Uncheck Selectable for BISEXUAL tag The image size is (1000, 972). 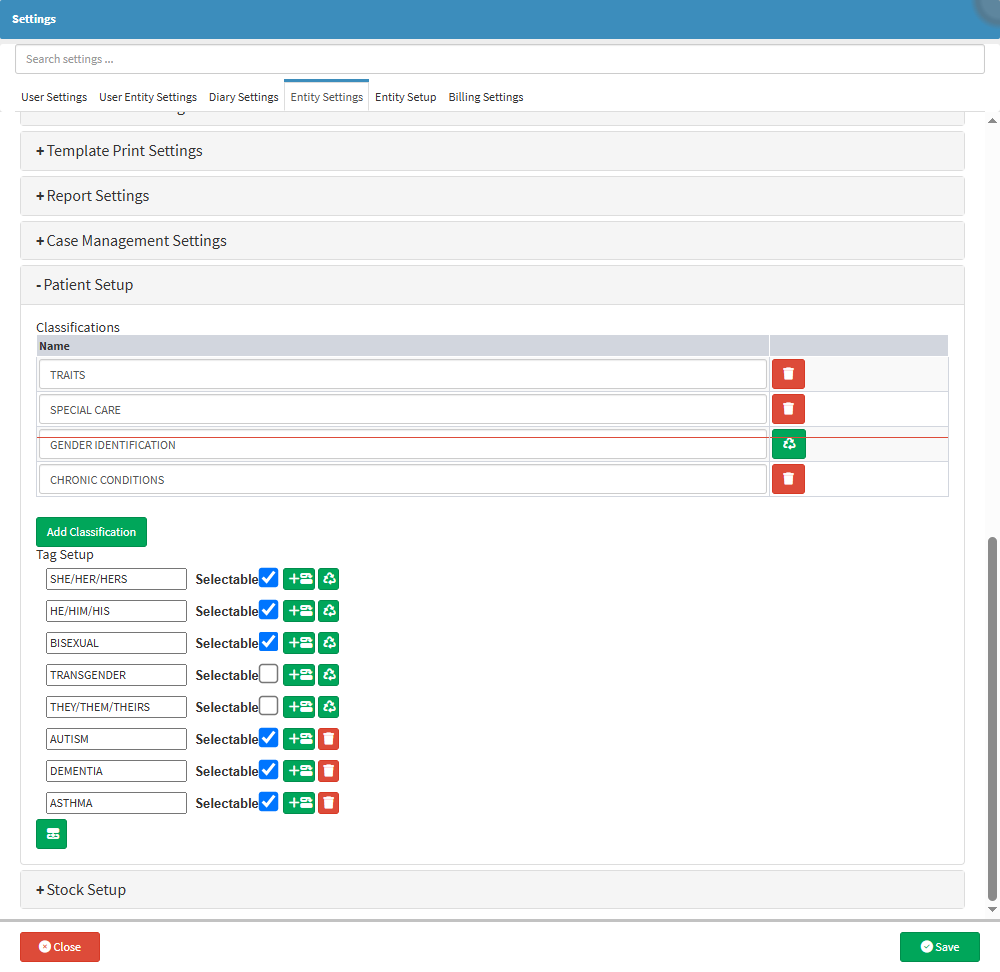268,642
